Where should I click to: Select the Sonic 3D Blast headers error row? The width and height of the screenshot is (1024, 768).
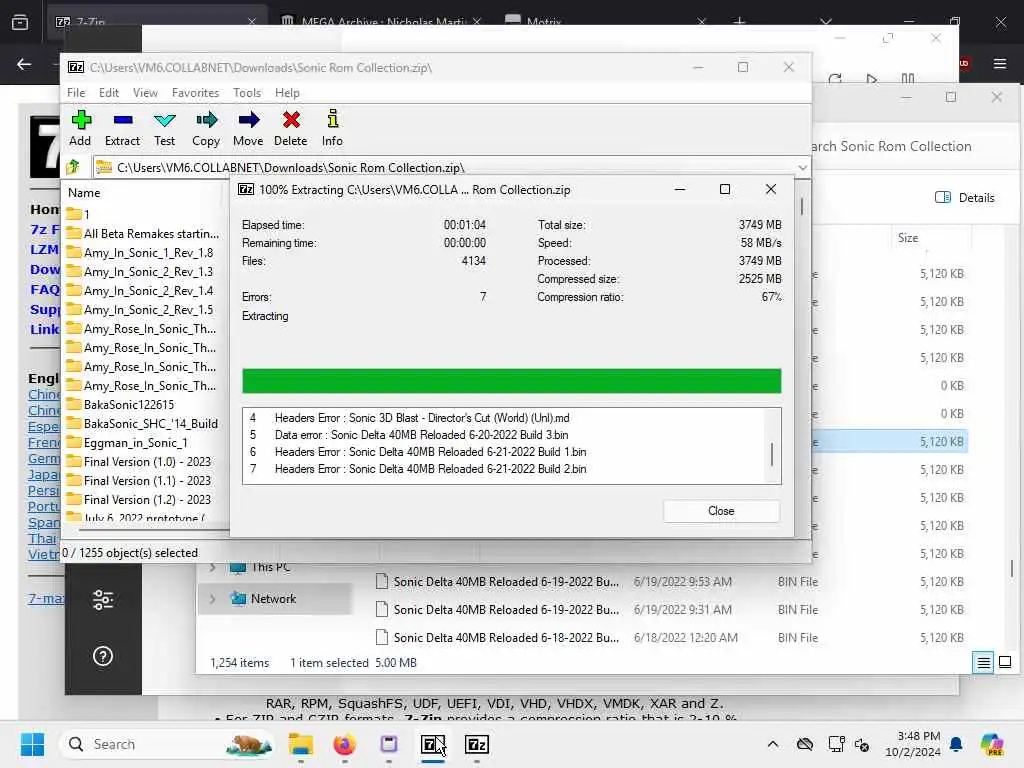tap(421, 418)
